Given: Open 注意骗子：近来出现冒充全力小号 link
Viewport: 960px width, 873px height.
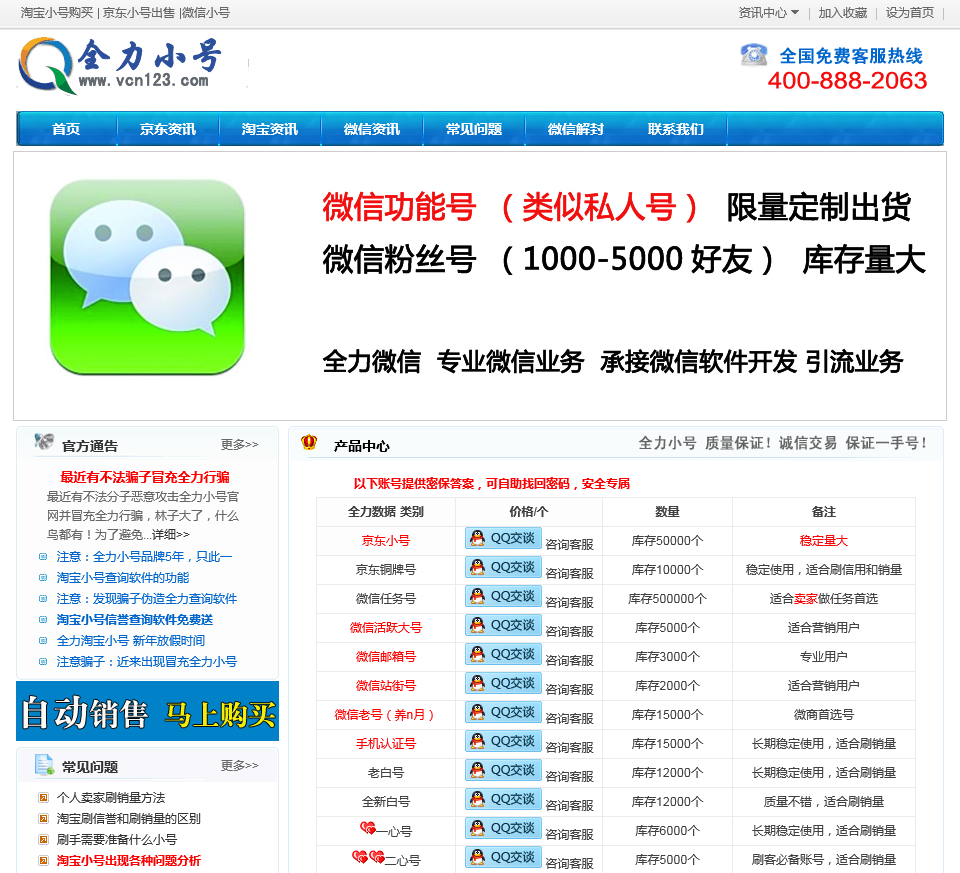Looking at the screenshot, I should [x=147, y=661].
